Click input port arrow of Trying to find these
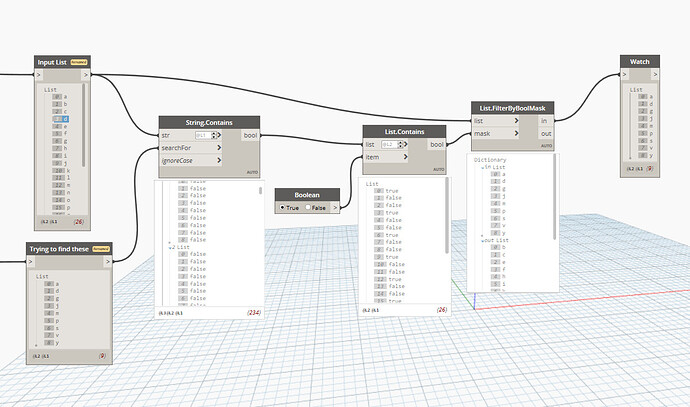This screenshot has width=690, height=407. (30, 262)
